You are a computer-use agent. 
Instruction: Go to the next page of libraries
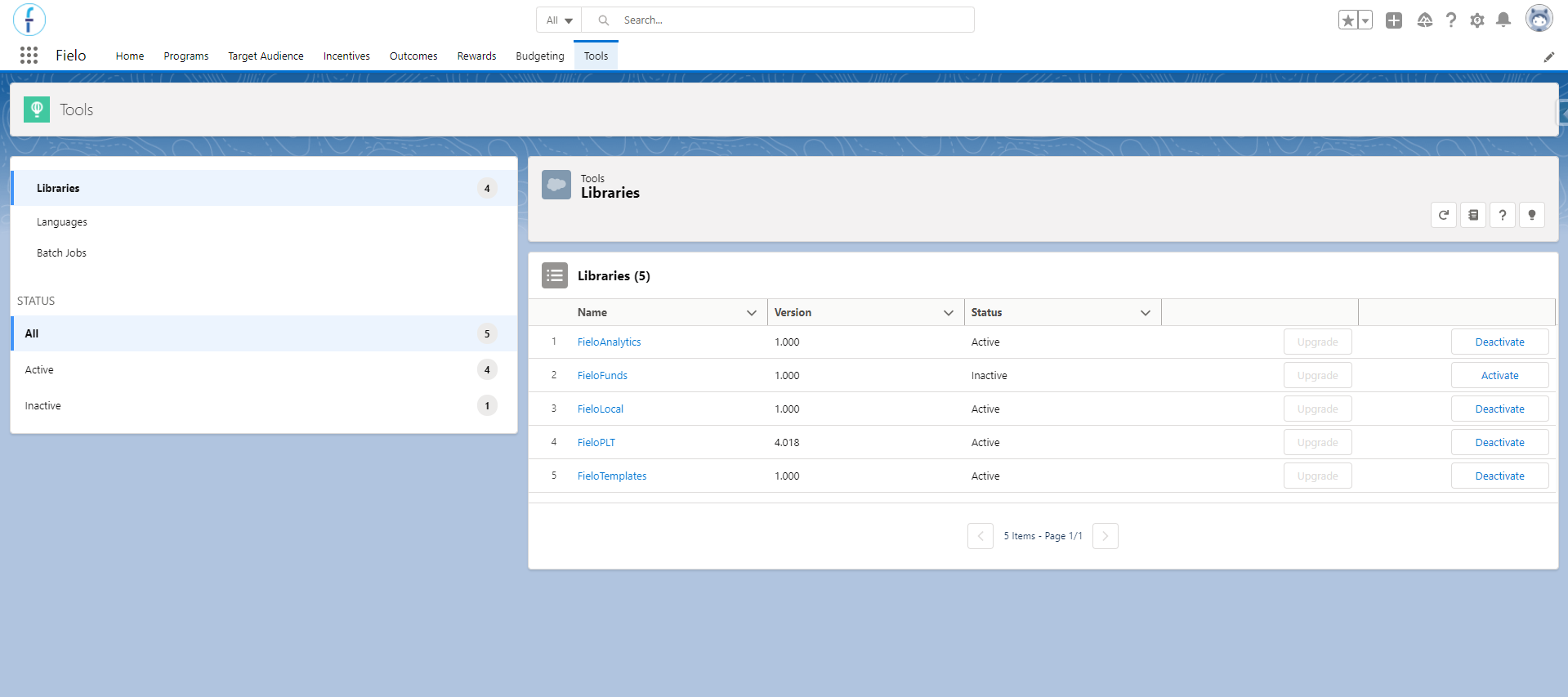click(x=1106, y=536)
